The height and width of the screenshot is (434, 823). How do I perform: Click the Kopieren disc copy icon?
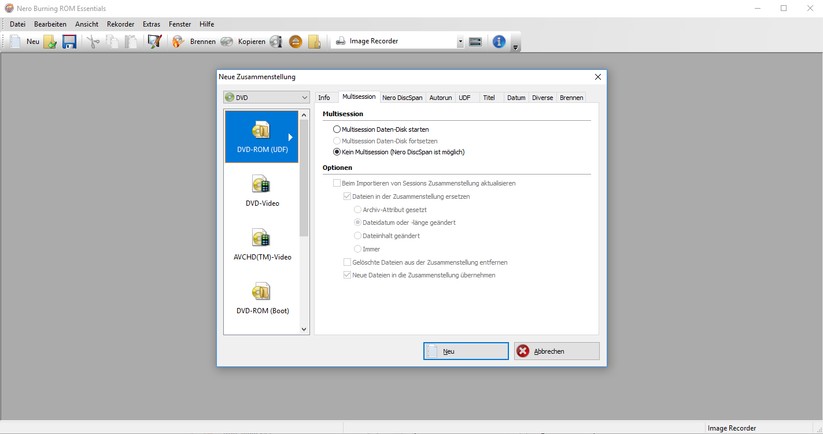coord(227,42)
